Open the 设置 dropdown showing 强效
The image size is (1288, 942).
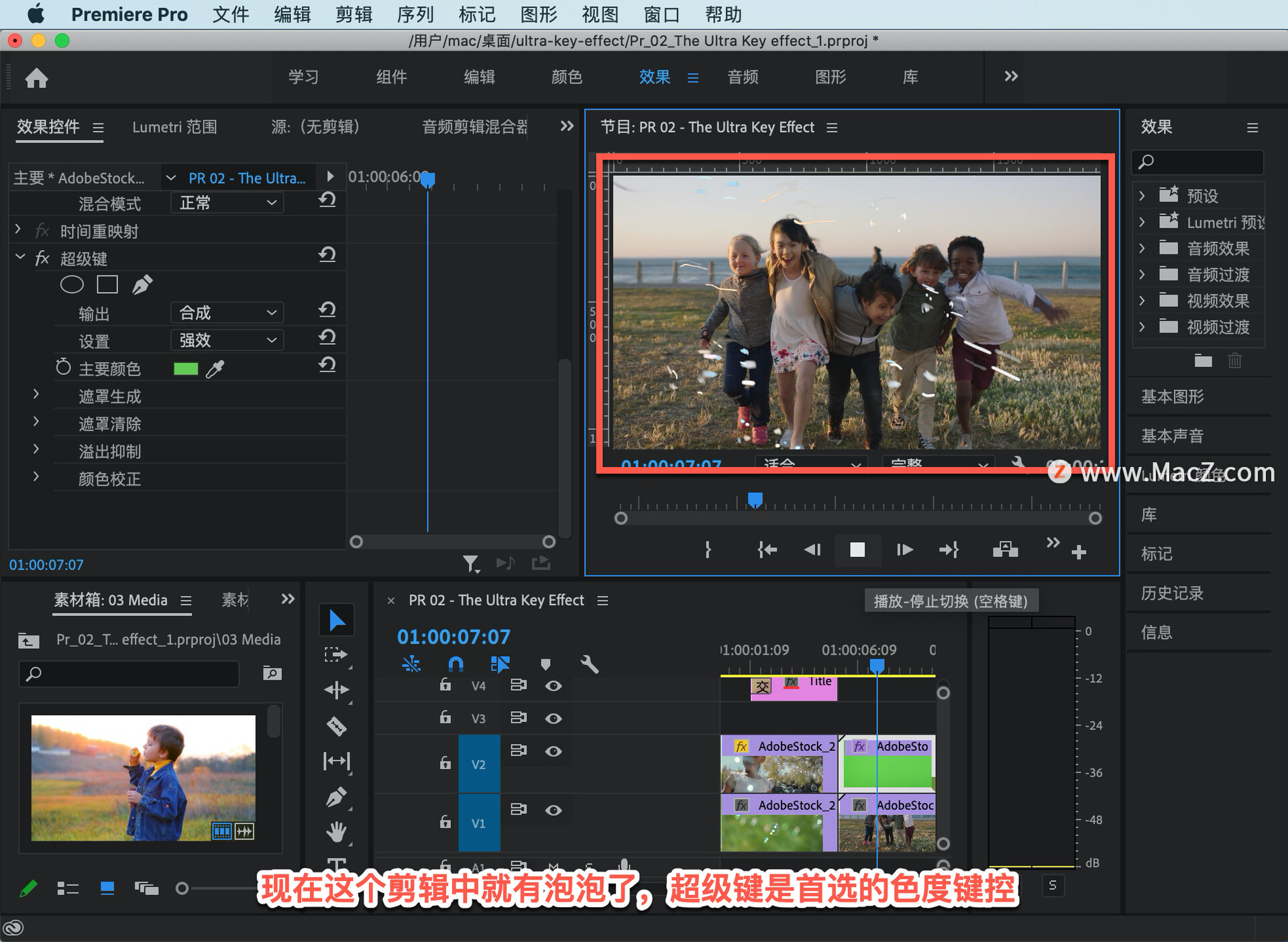click(x=227, y=340)
